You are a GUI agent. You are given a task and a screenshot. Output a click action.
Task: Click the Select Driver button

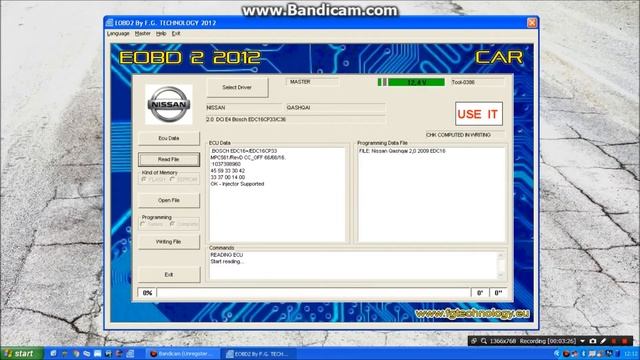(x=237, y=87)
